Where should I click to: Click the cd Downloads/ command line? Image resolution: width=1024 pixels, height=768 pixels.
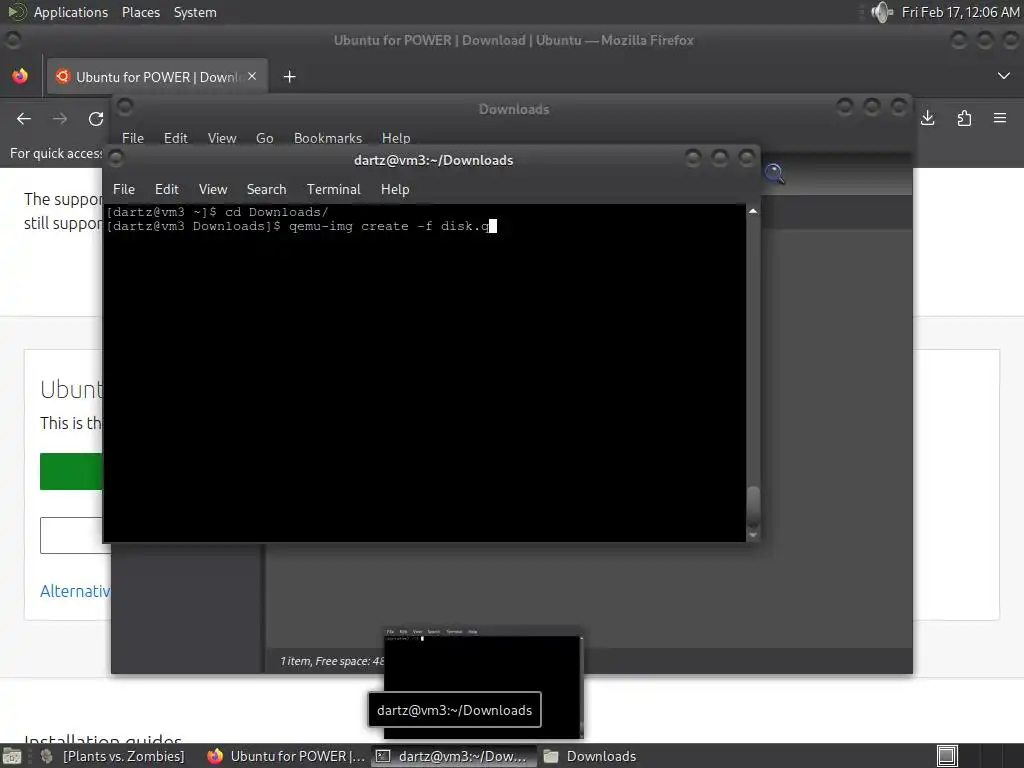pos(217,212)
